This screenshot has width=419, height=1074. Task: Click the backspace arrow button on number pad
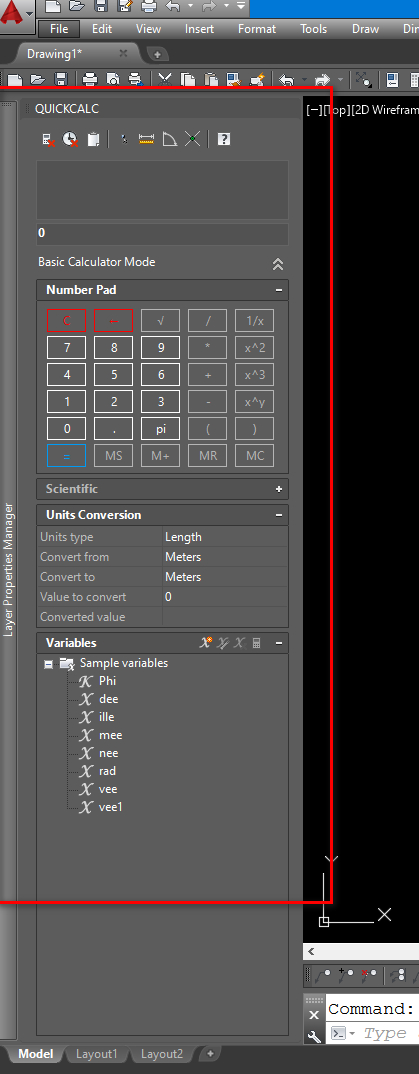point(114,321)
